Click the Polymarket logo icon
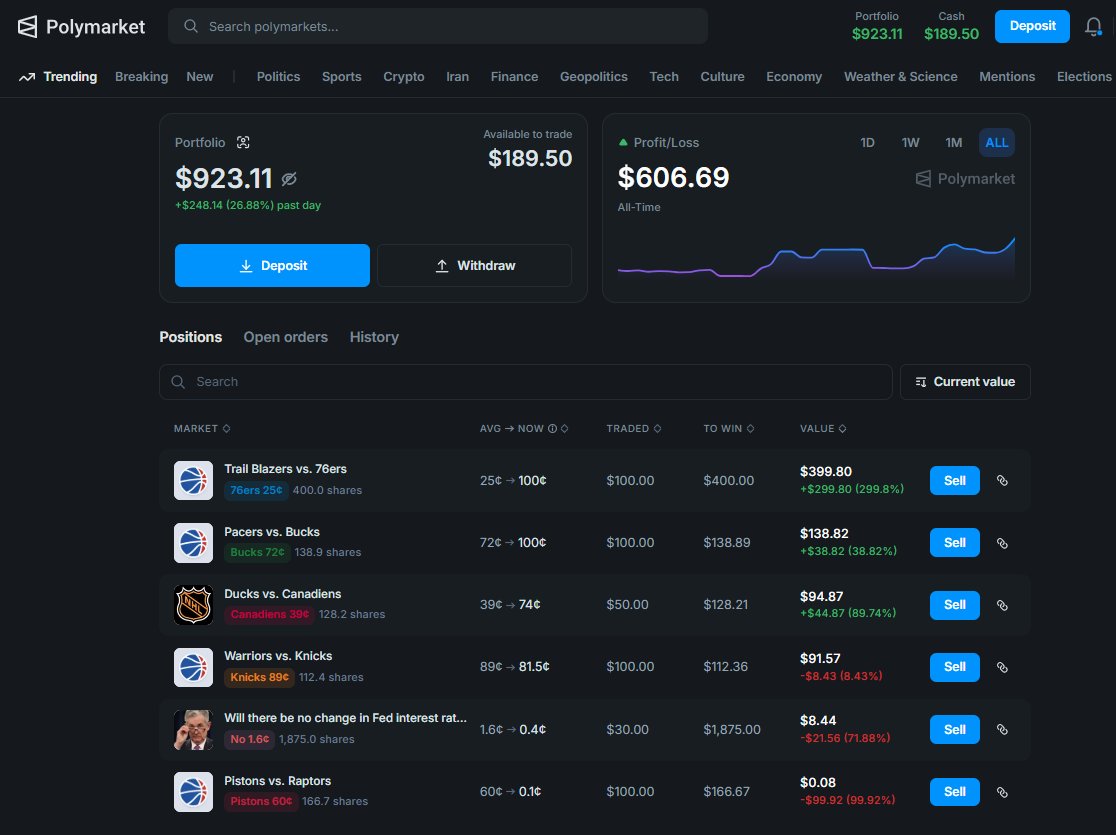1116x835 pixels. (x=27, y=27)
